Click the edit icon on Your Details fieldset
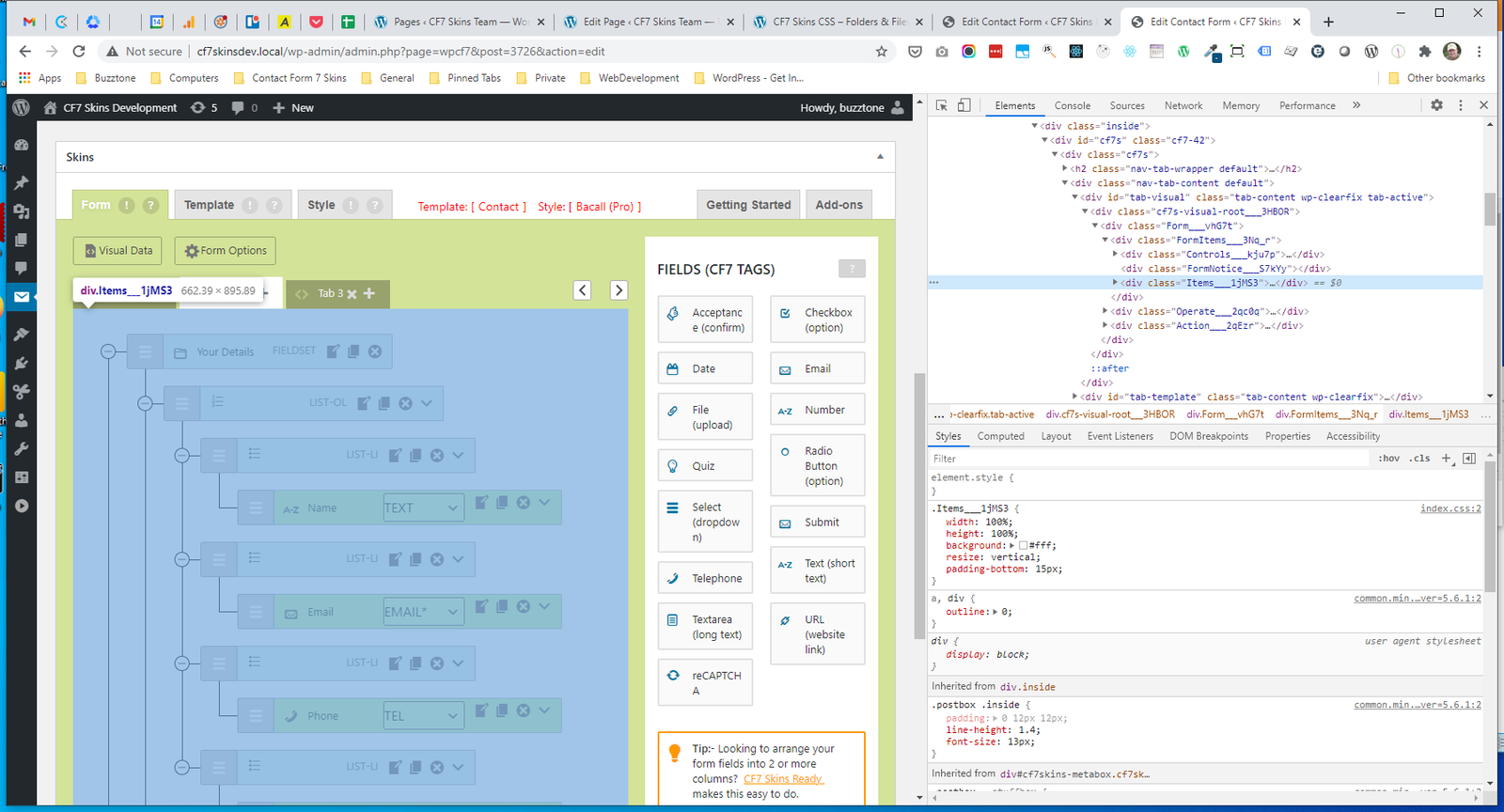Screen dimensions: 1504x812 [333, 351]
